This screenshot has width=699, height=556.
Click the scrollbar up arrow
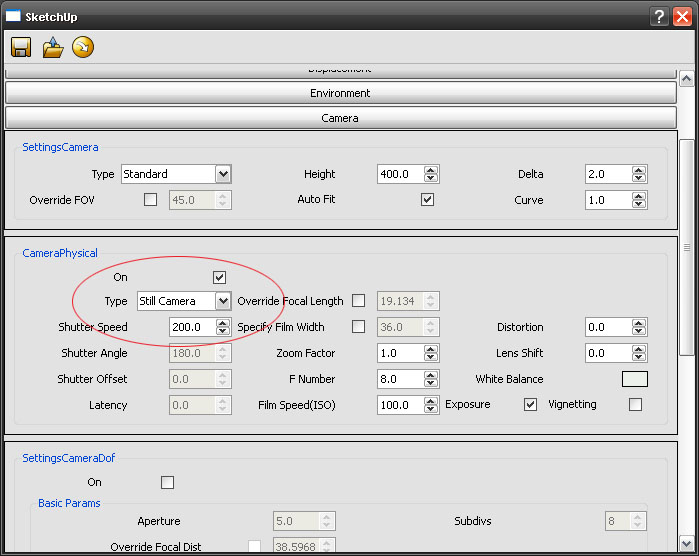(687, 79)
